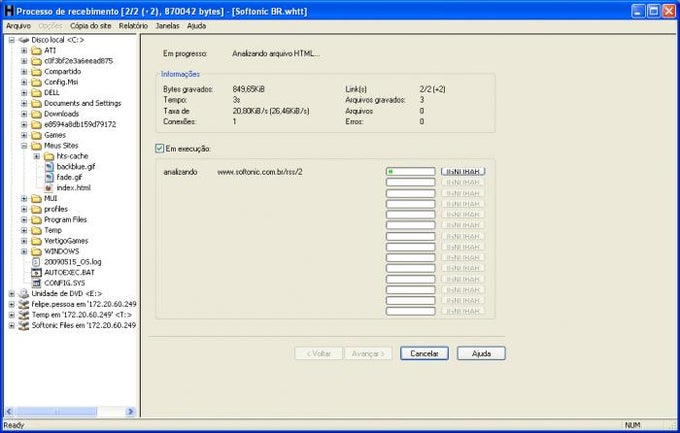Click the Cancelar button

pos(424,353)
